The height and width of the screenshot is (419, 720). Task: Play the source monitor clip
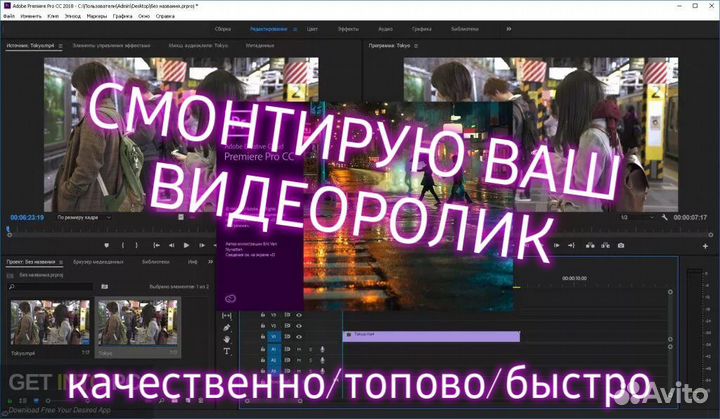186,245
